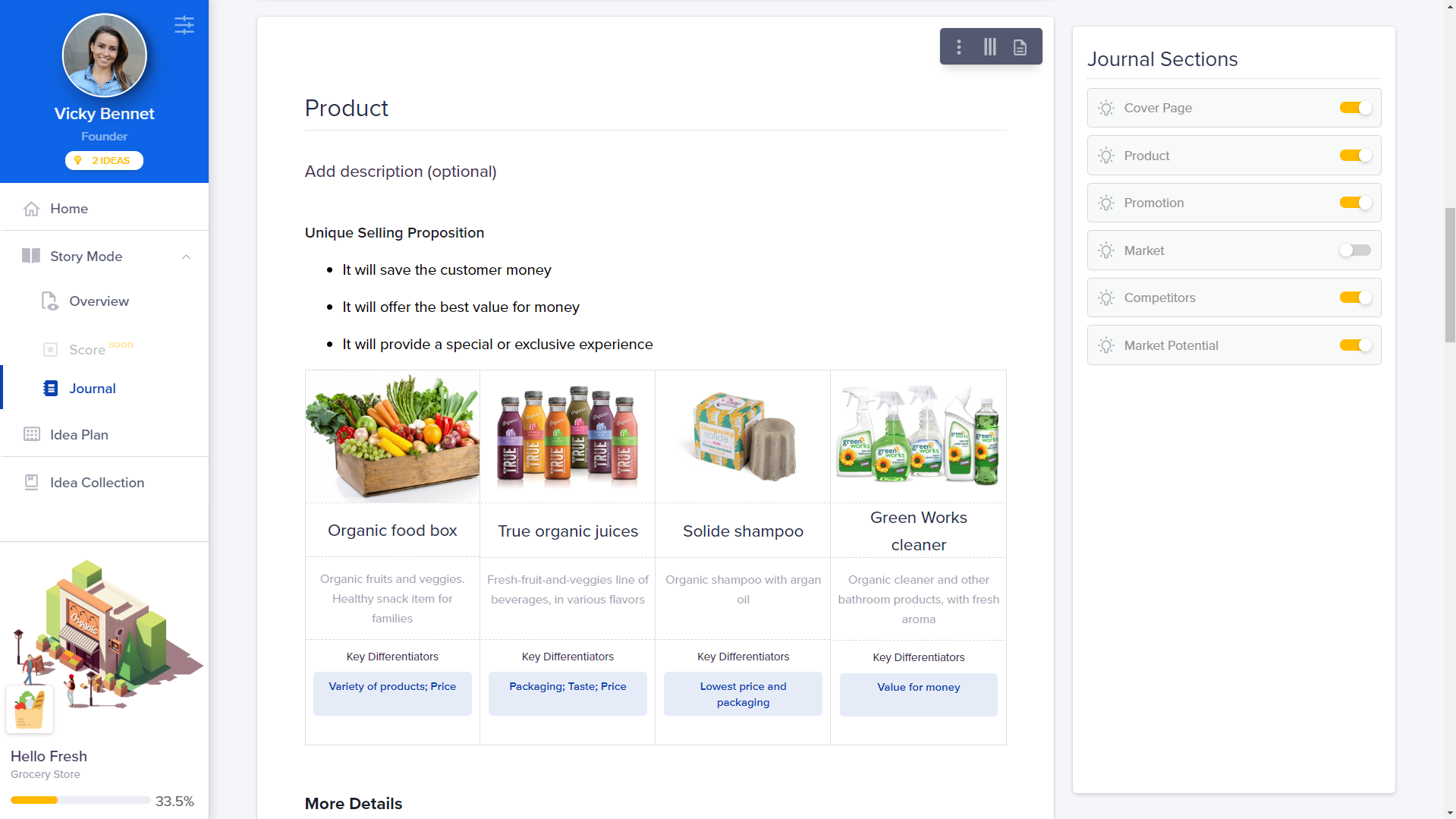Open the Idea Collection bookmark icon
This screenshot has height=819, width=1456.
point(31,482)
